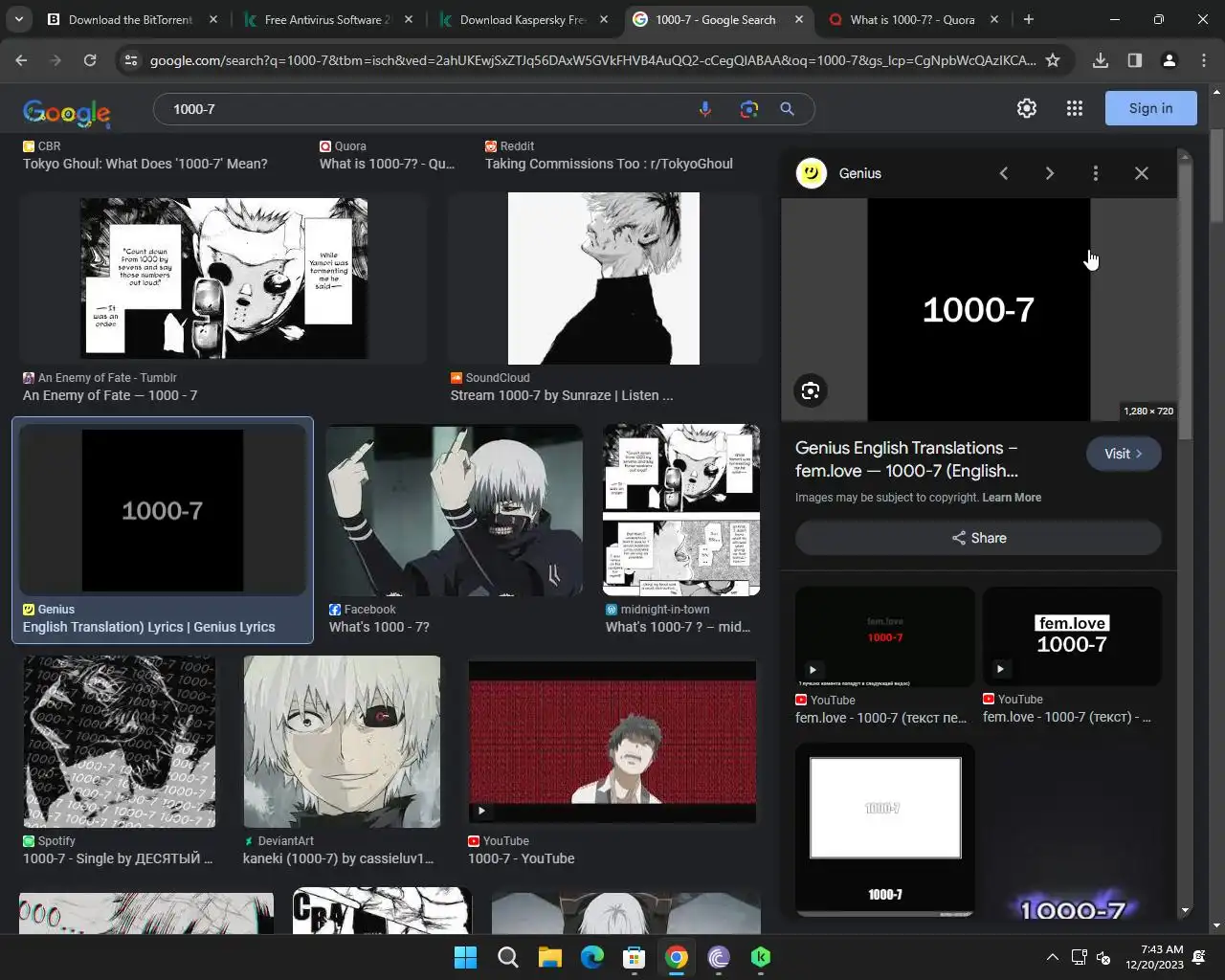This screenshot has width=1225, height=980.
Task: Switch to Free Antivirus Software tab
Action: tap(325, 19)
